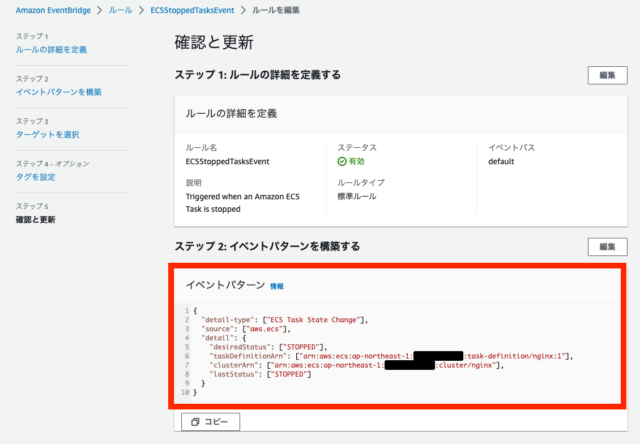
Task: Click the ルールの詳細を定義 panel header
Action: click(x=231, y=113)
